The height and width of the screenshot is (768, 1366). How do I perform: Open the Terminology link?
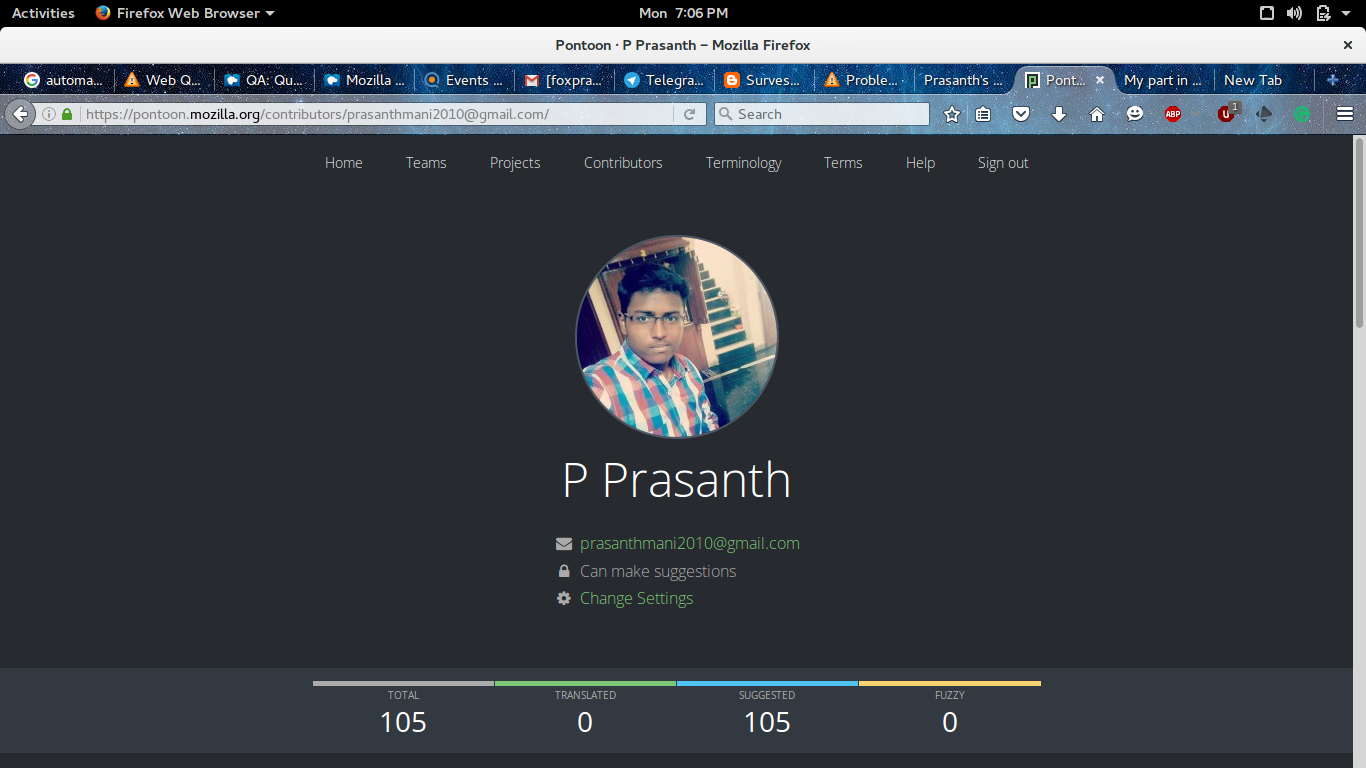point(743,163)
